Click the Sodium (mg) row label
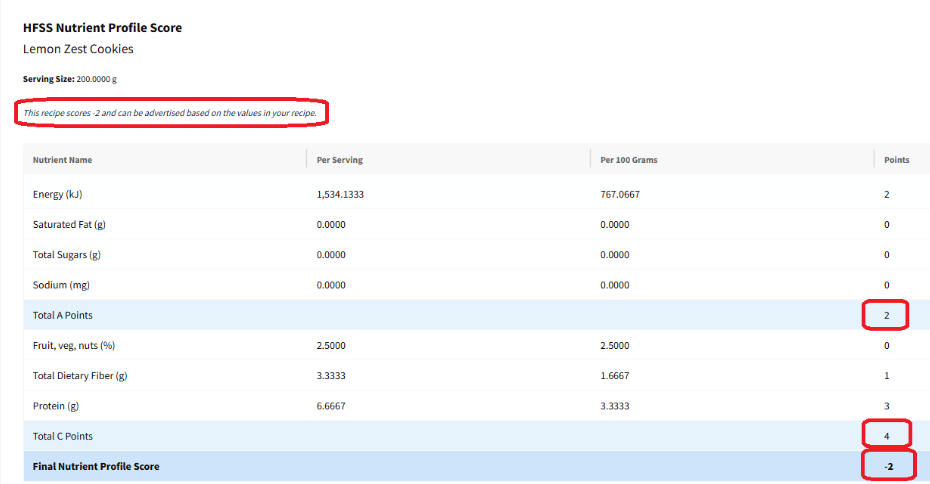This screenshot has width=930, height=484. (x=61, y=285)
